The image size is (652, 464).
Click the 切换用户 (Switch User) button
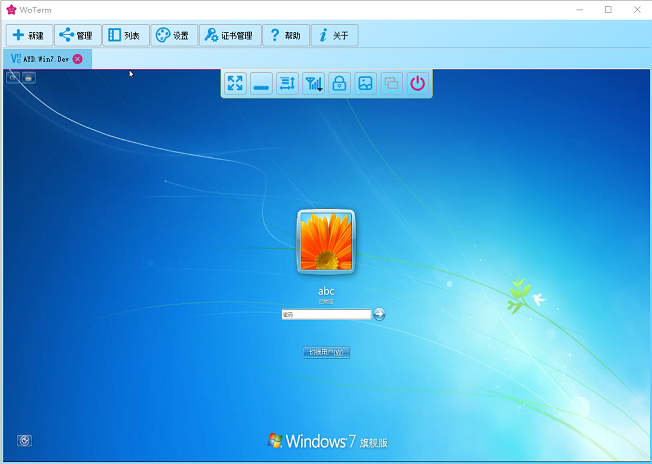(326, 352)
